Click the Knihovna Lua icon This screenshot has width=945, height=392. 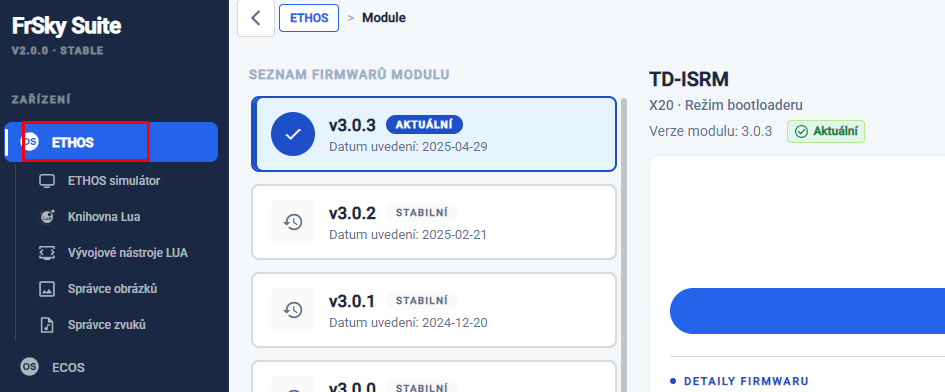pyautogui.click(x=47, y=217)
